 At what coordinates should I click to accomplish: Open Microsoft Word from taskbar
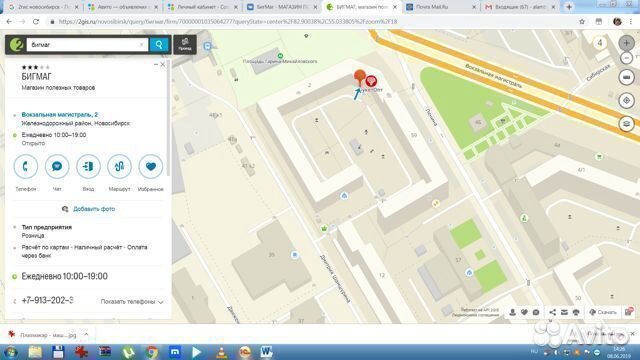(x=266, y=352)
